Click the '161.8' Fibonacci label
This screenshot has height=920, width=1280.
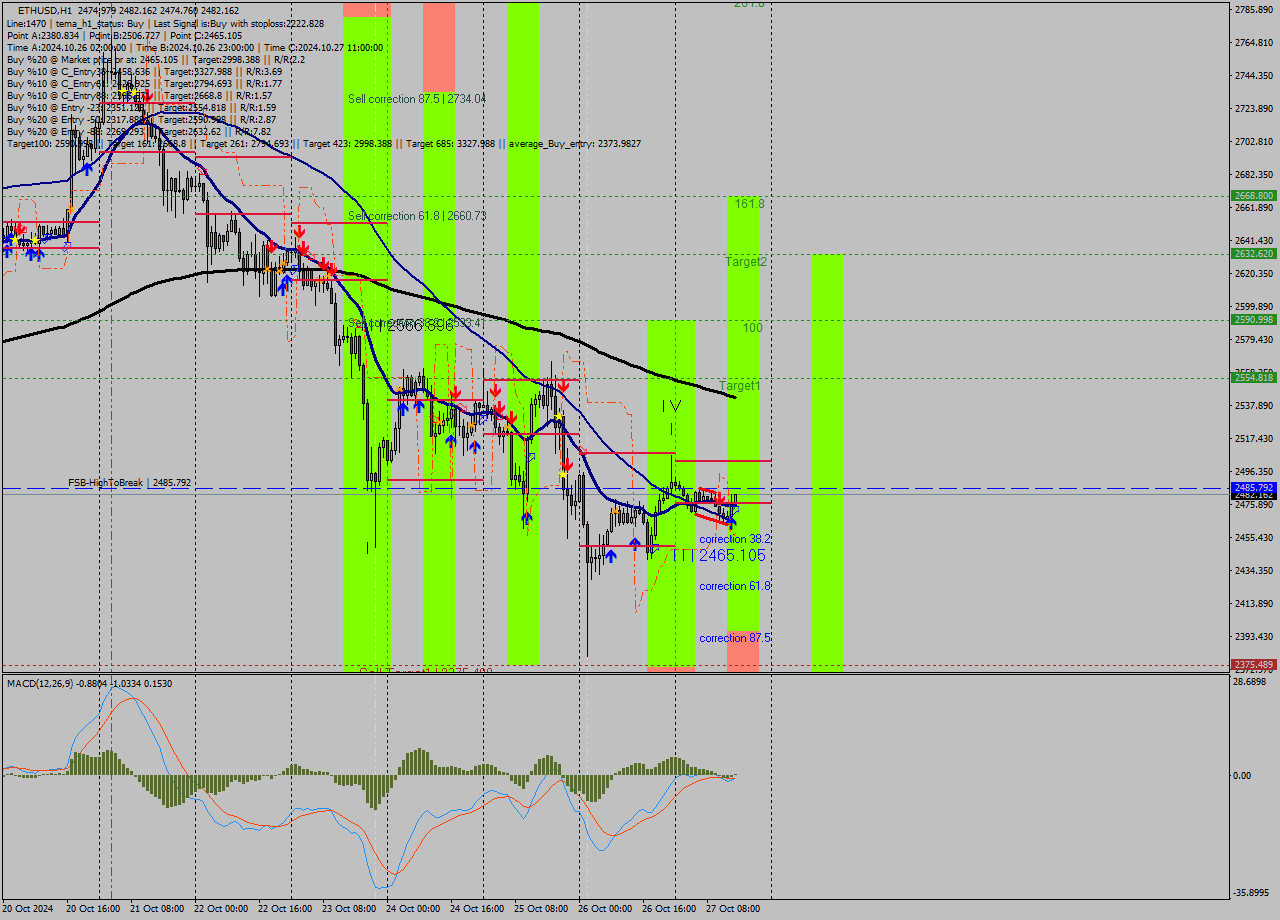point(750,203)
